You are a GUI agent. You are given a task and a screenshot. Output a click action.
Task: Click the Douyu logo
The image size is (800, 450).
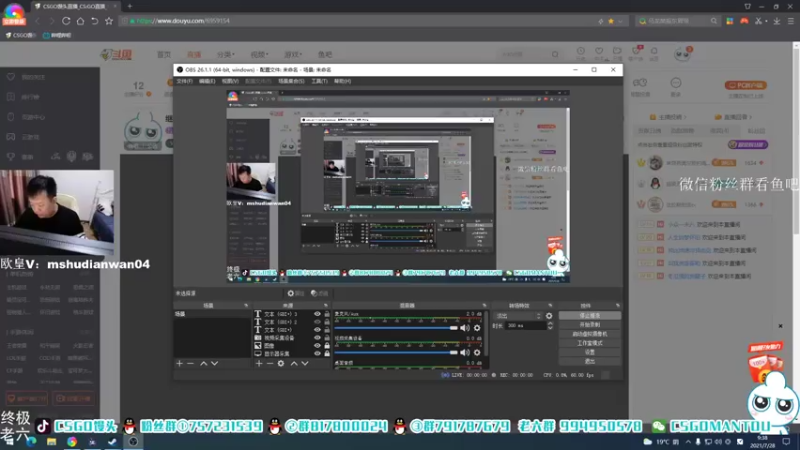[116, 54]
